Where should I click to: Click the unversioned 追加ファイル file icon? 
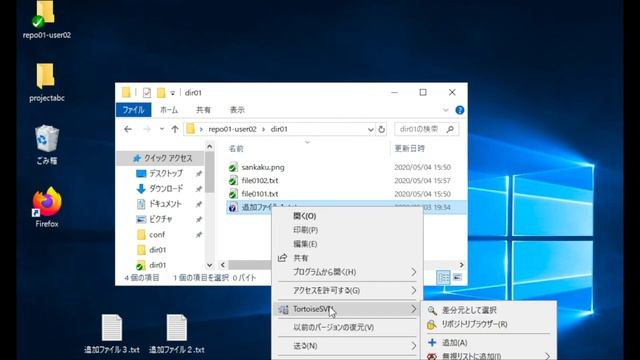[233, 207]
